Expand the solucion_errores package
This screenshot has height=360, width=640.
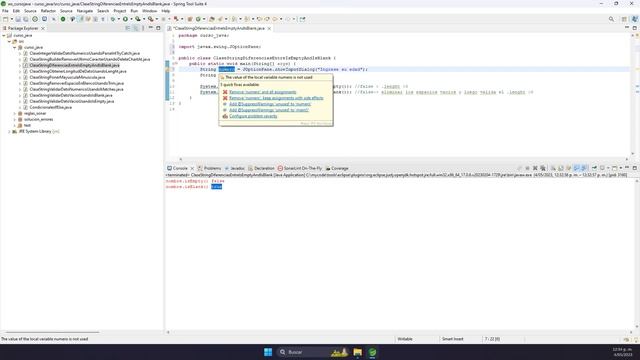click(x=15, y=119)
